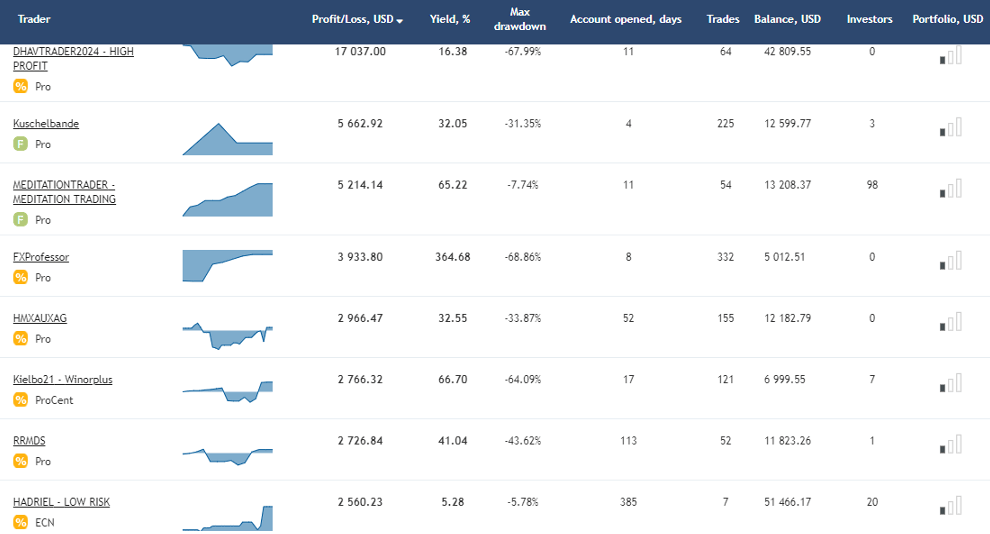Sort by Profit/Loss, USD column
The image size is (990, 534).
point(356,19)
